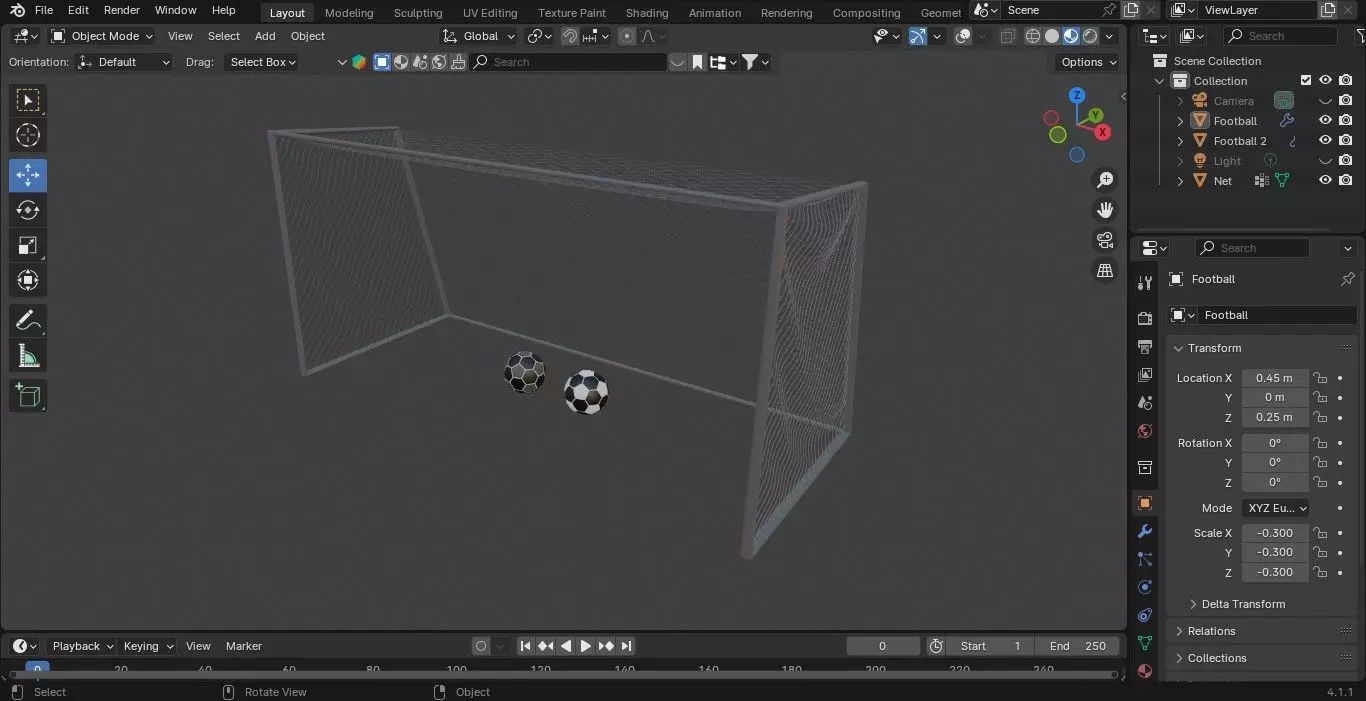Open the Output properties tab
The image size is (1366, 701).
(1145, 346)
